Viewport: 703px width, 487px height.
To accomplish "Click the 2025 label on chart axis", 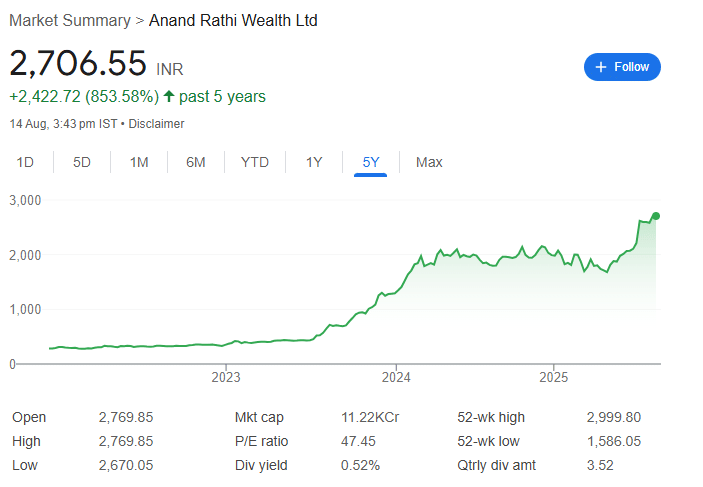I will point(553,377).
